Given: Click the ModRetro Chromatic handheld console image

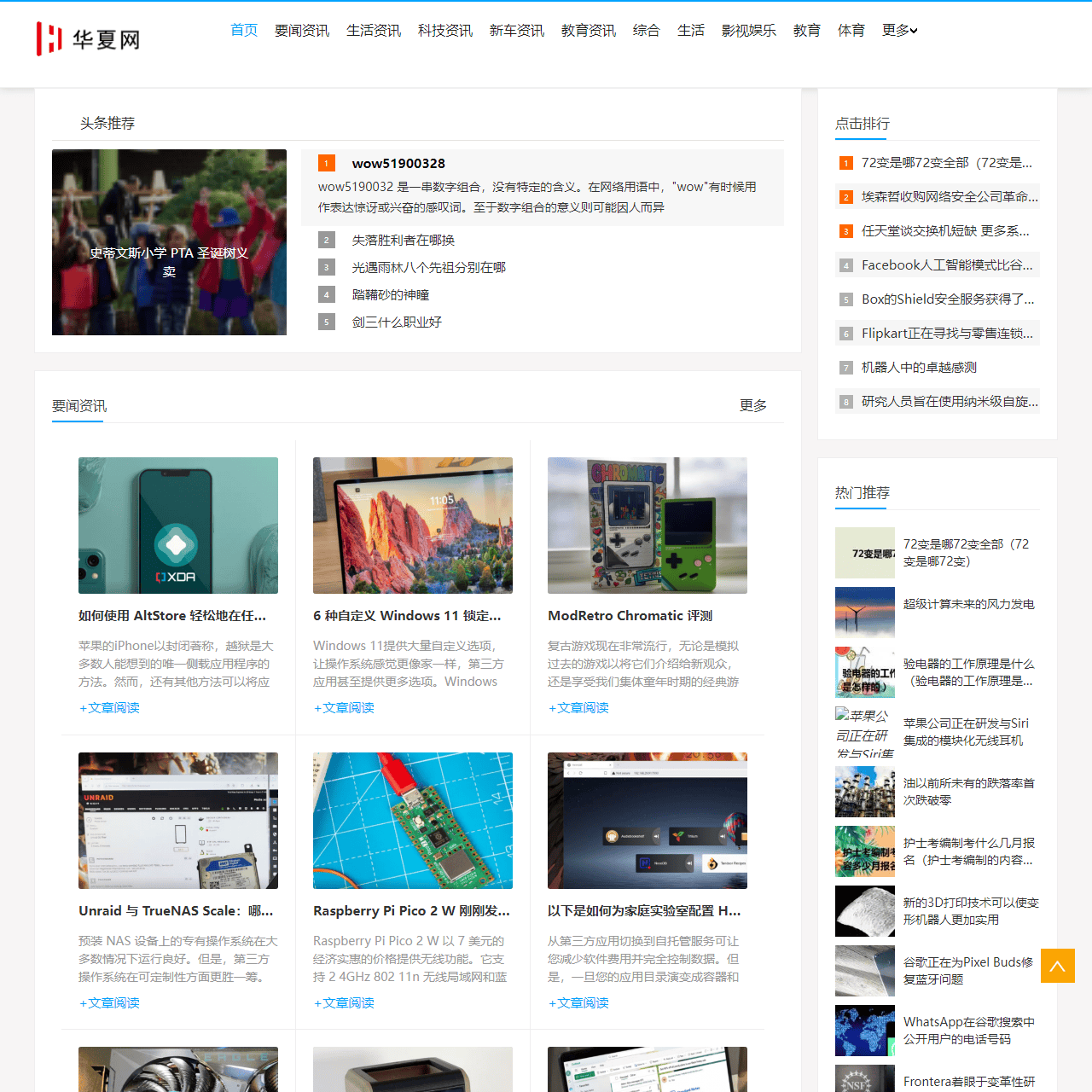Looking at the screenshot, I should [648, 526].
